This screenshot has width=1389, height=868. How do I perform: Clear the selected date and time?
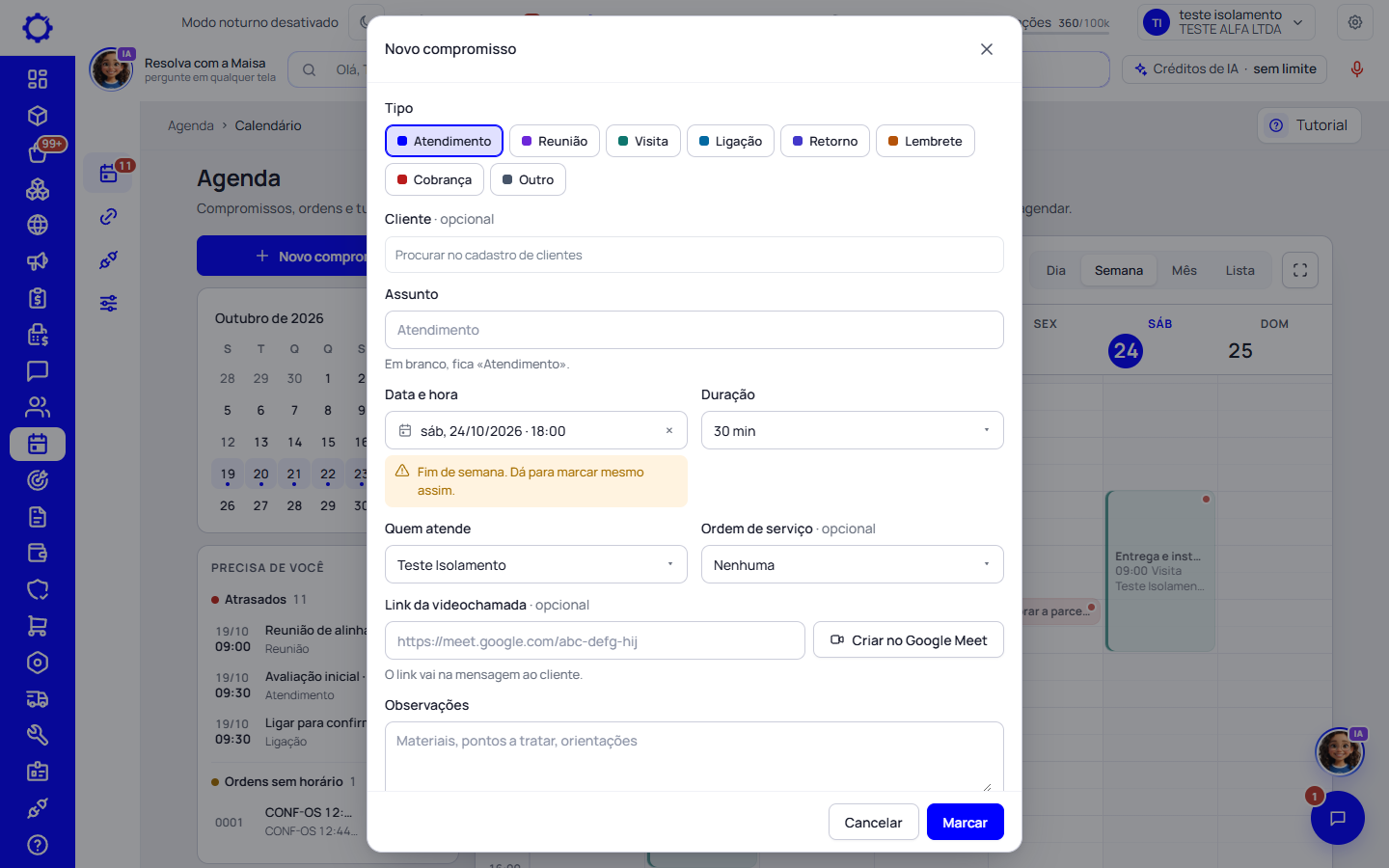tap(669, 431)
